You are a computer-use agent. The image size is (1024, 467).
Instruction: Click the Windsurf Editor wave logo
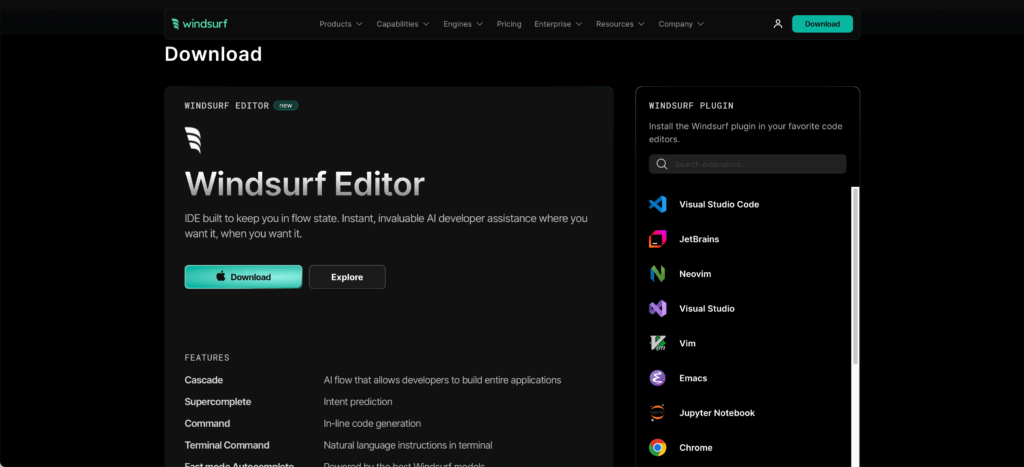193,140
